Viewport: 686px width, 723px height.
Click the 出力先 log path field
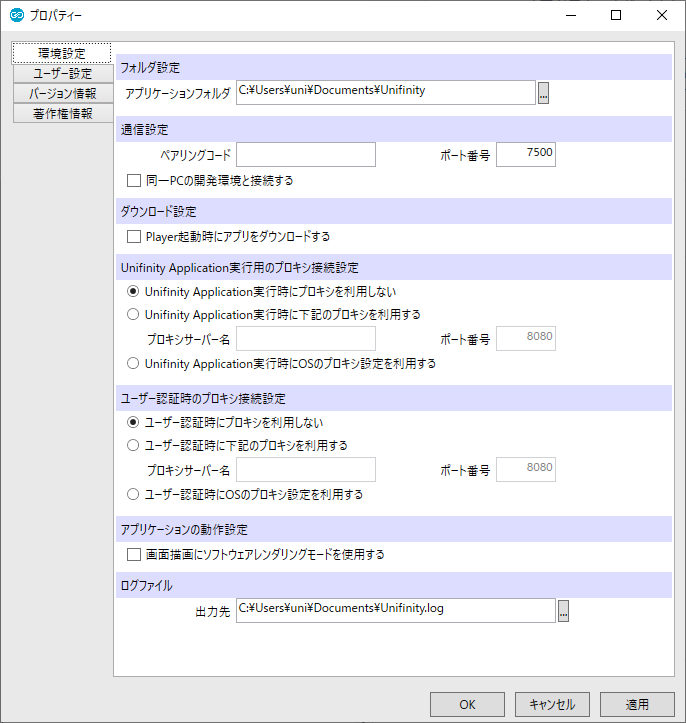(x=396, y=610)
